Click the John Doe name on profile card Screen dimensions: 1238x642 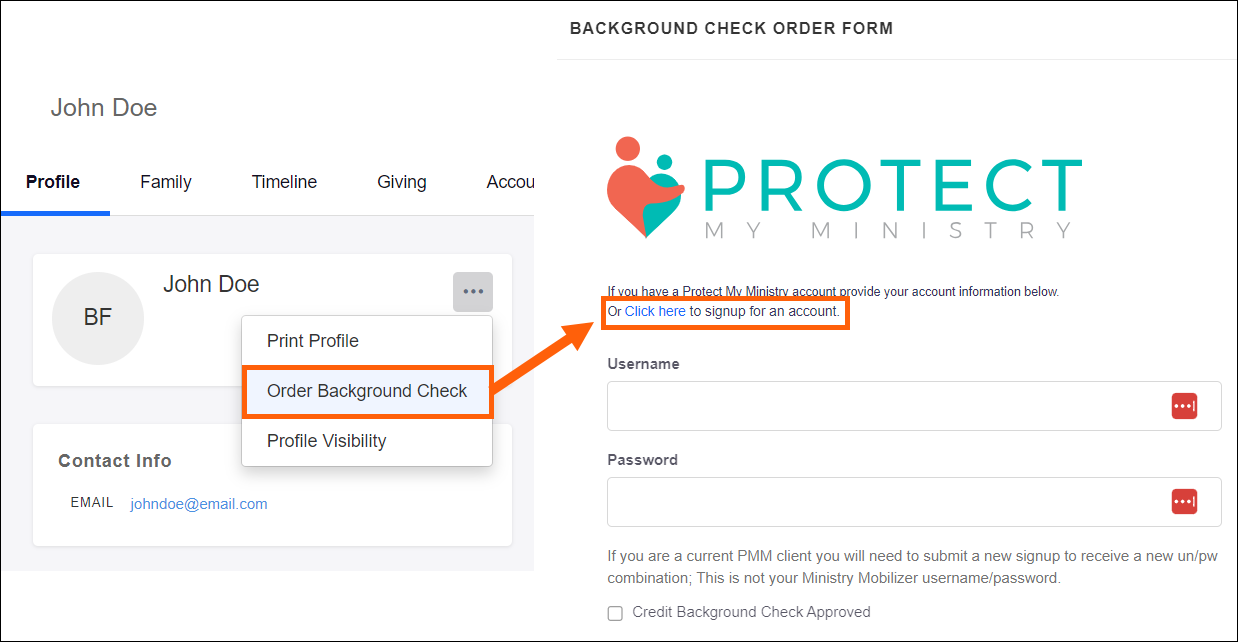tap(211, 284)
